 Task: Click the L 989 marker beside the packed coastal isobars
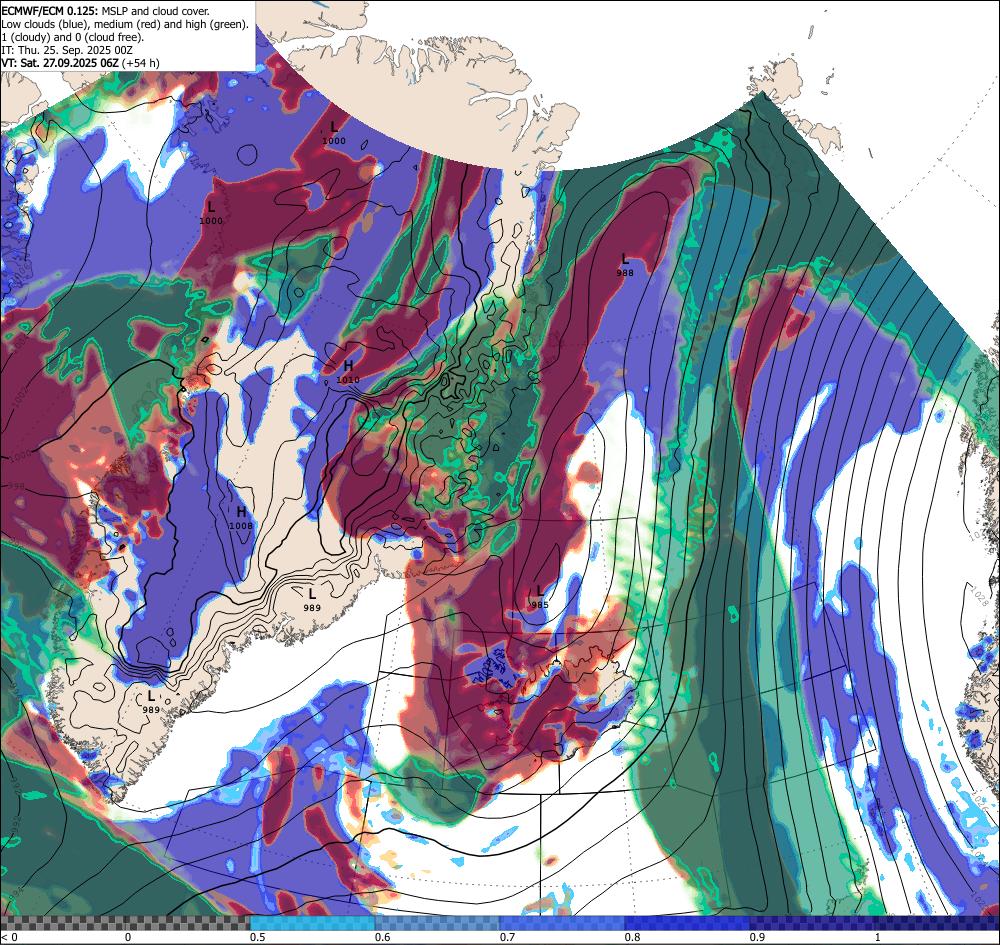click(312, 600)
